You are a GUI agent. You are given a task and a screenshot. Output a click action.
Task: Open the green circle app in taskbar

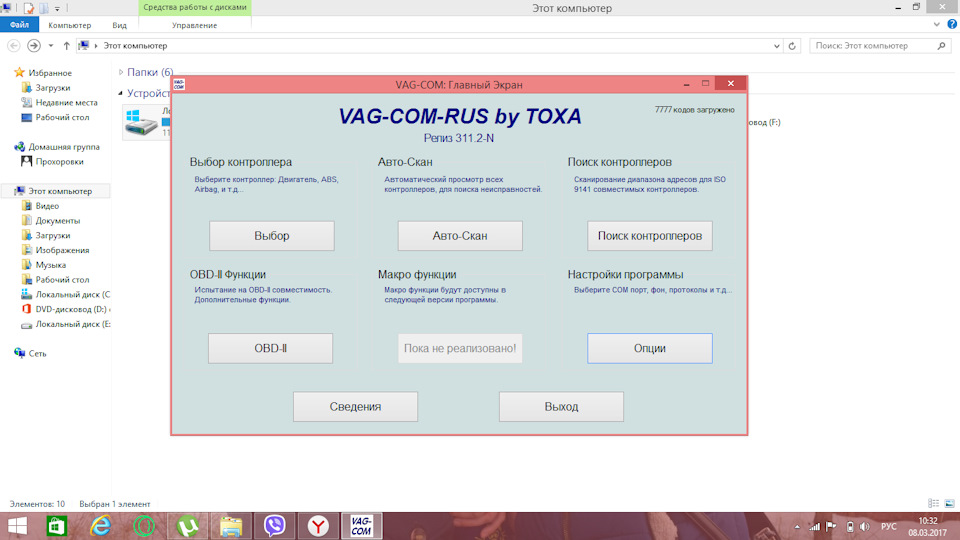click(144, 526)
